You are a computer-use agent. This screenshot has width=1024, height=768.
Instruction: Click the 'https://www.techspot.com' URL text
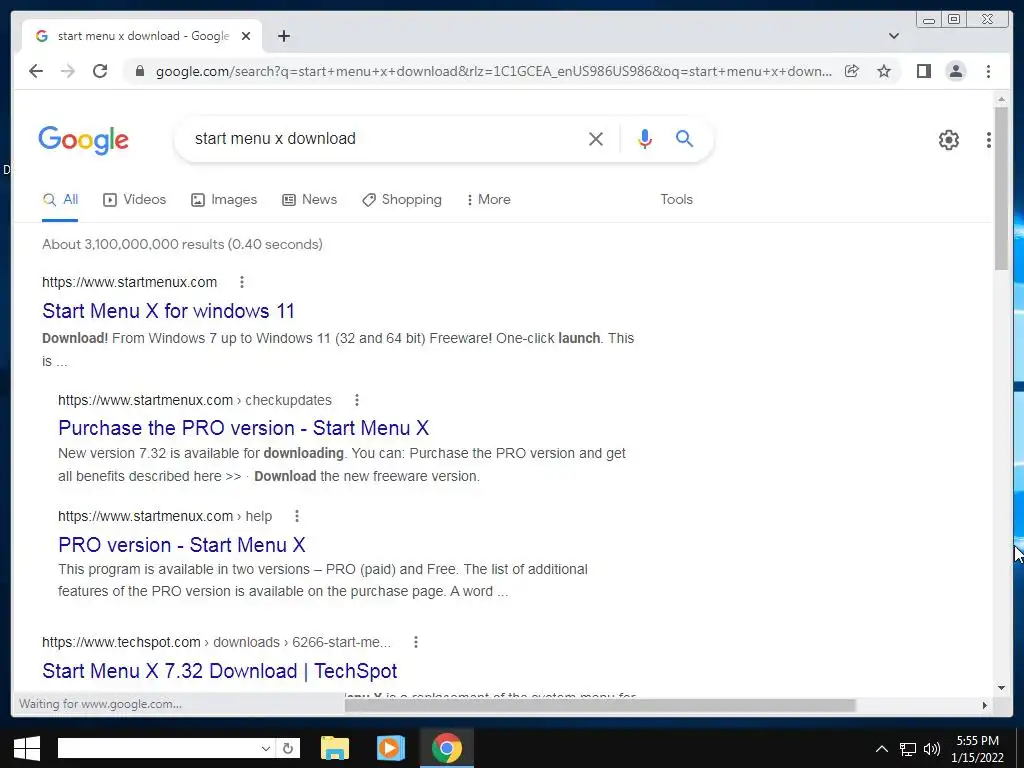[121, 642]
